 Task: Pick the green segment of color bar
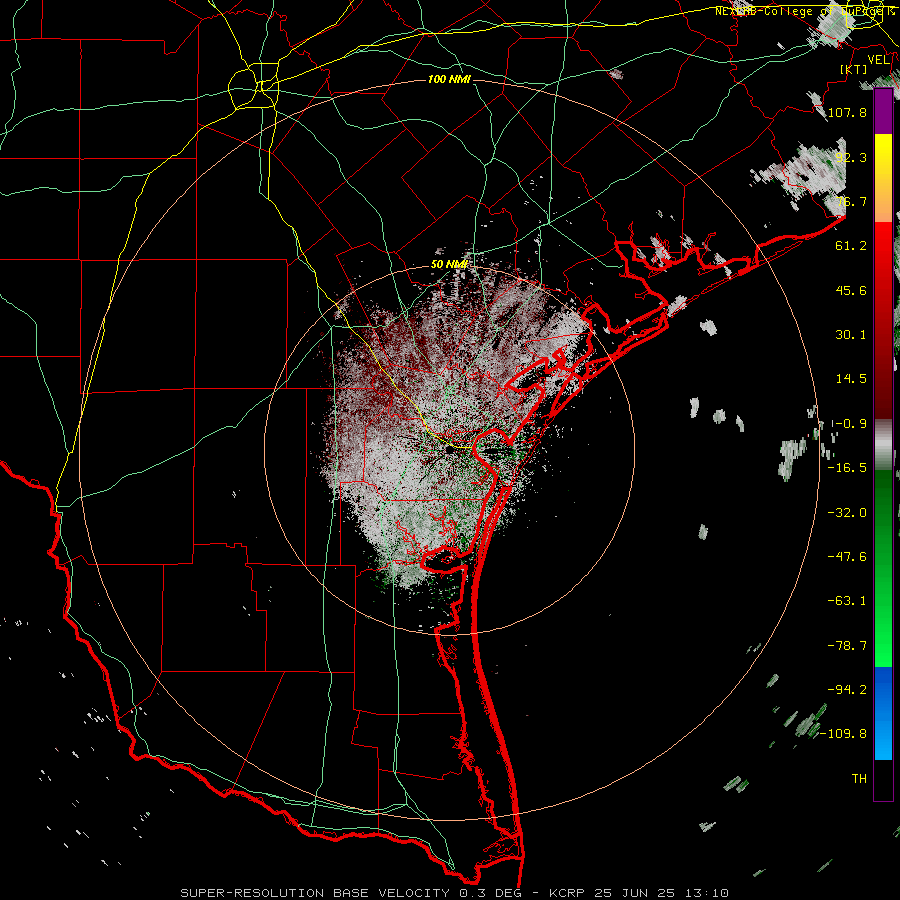pos(883,568)
